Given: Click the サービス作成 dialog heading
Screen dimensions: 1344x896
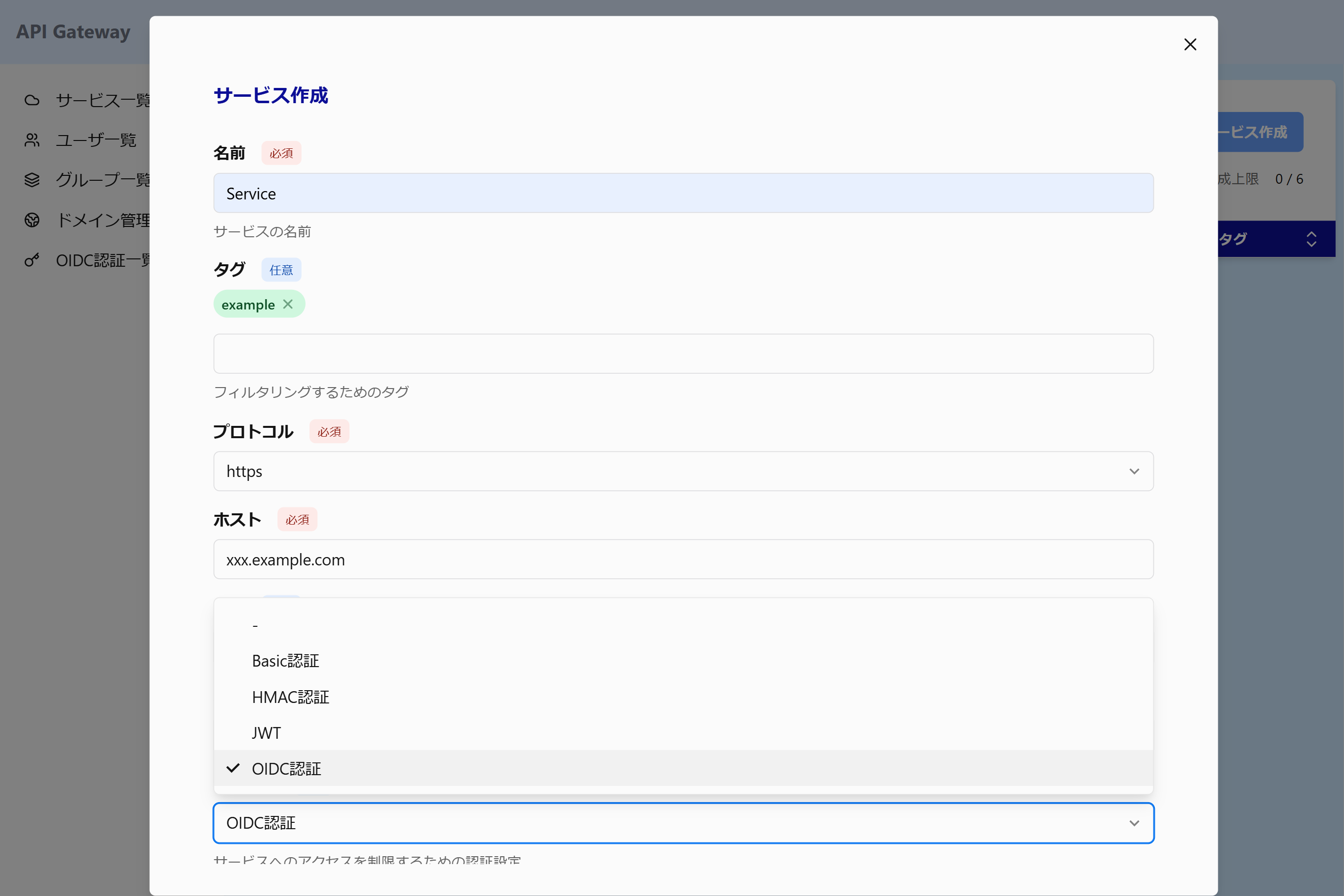Looking at the screenshot, I should tap(271, 95).
